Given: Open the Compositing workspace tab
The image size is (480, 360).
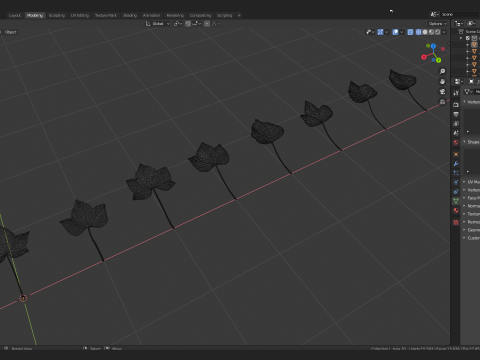Looking at the screenshot, I should pos(200,15).
